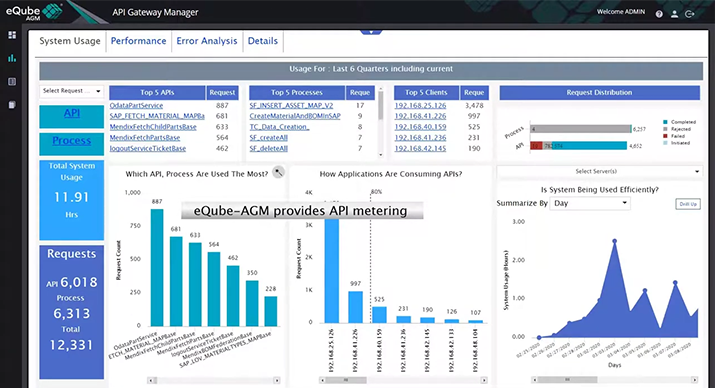
Task: Open the SAP_FETCH_MATERIAL_MAPBa link
Action: click(x=157, y=116)
